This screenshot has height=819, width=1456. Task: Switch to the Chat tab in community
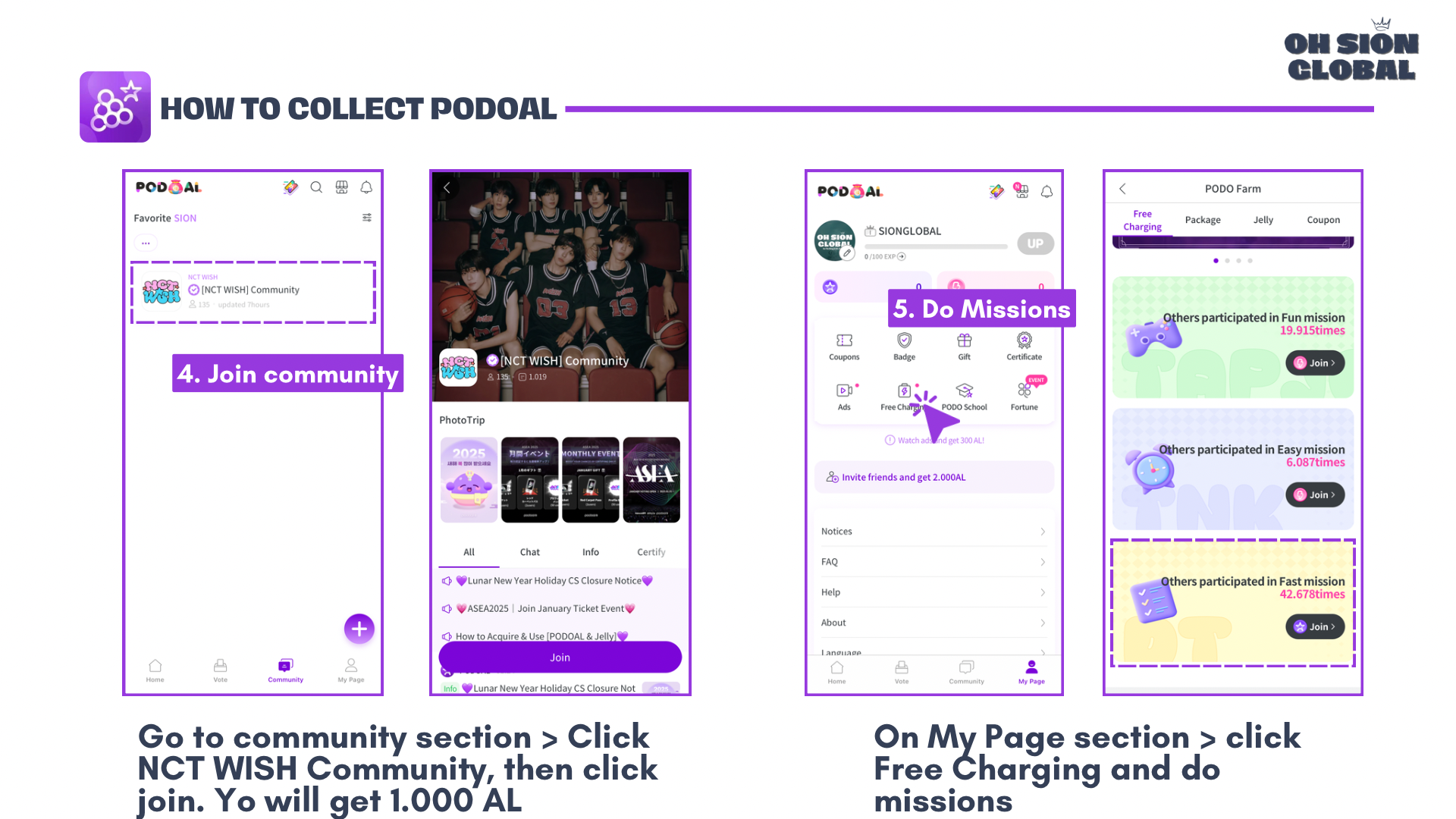tap(530, 552)
